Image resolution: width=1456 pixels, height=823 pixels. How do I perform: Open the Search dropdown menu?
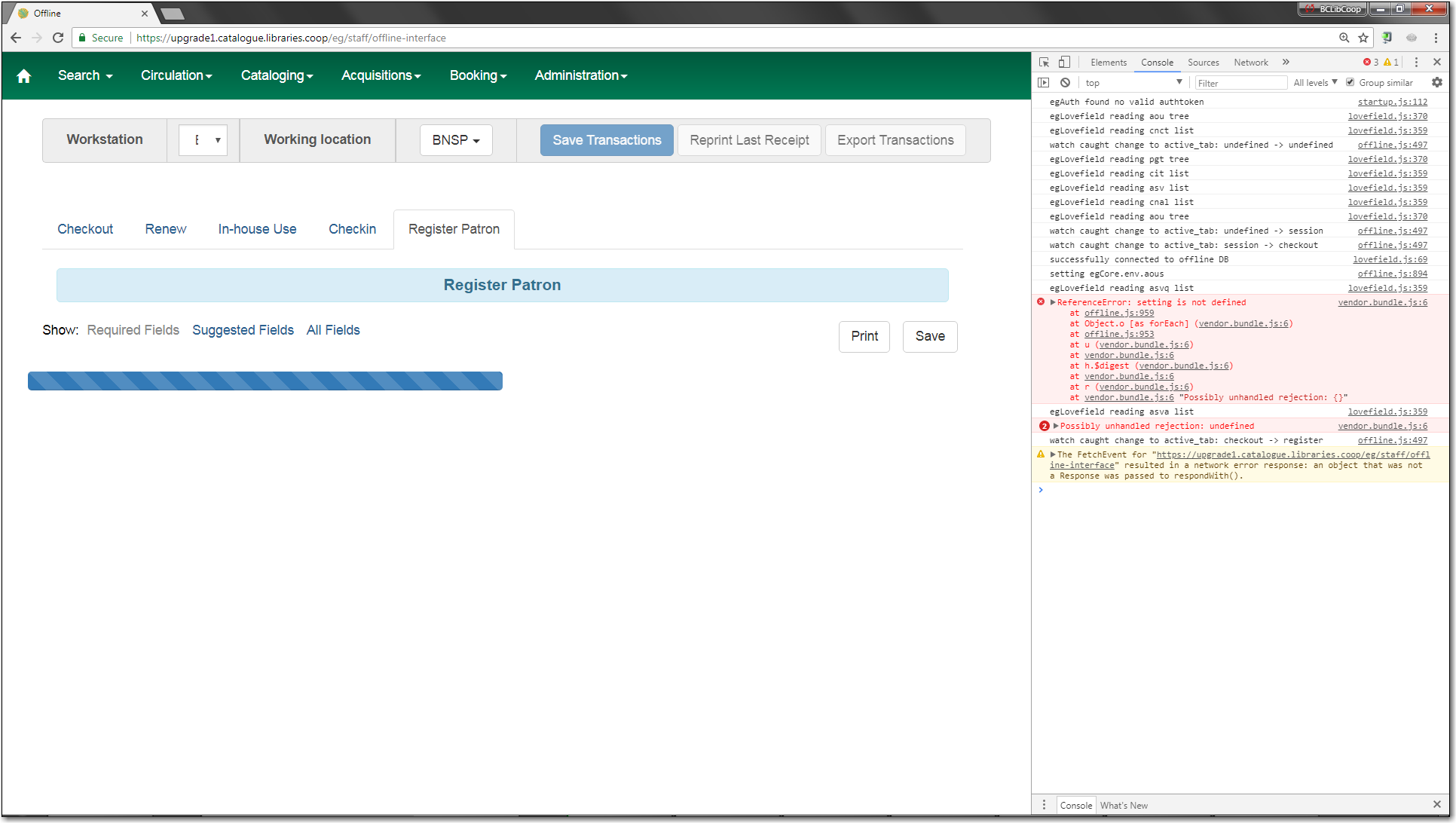[85, 75]
